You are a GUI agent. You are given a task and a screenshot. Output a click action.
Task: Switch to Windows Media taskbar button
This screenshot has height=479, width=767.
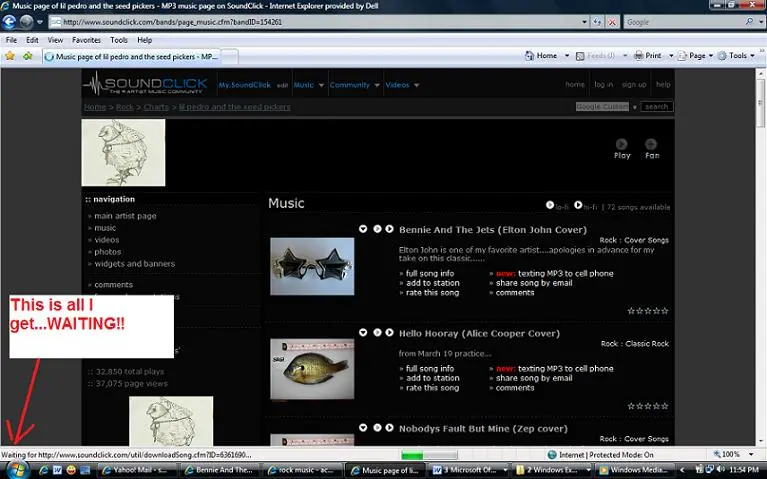click(635, 470)
